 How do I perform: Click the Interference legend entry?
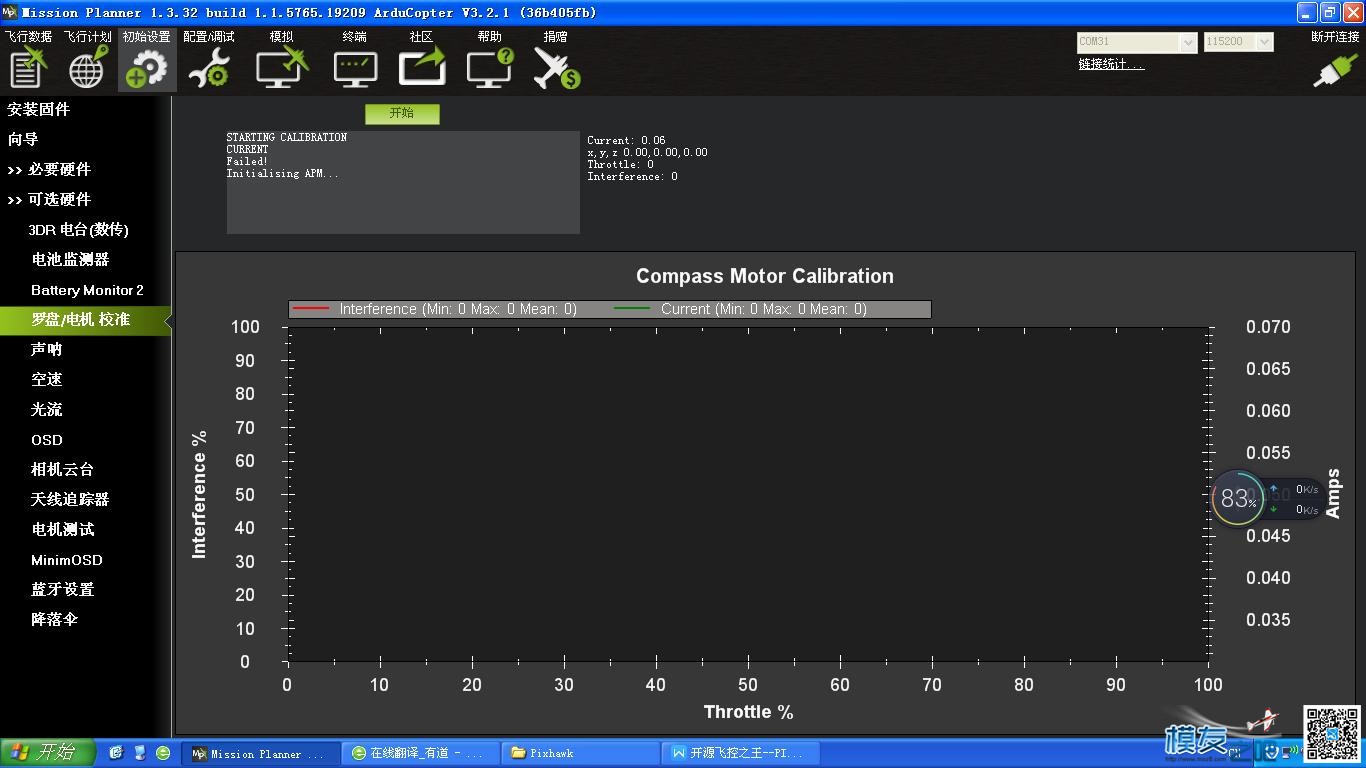(x=435, y=309)
